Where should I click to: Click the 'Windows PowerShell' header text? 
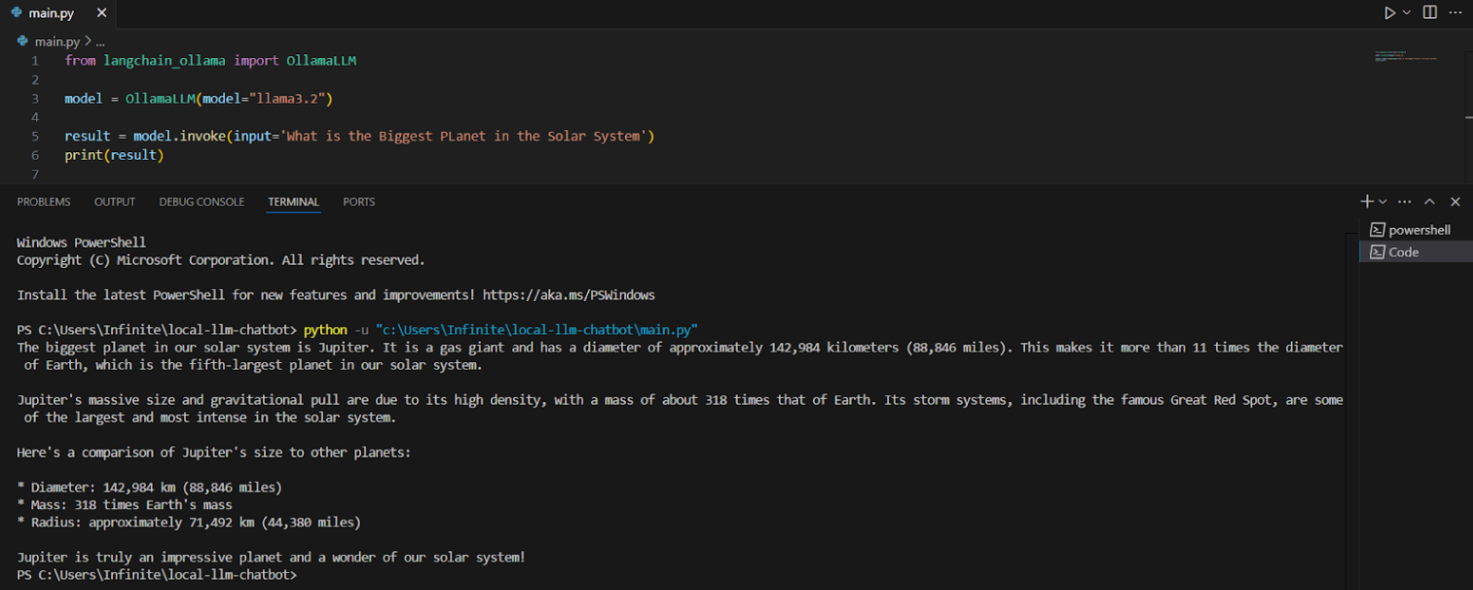[81, 243]
